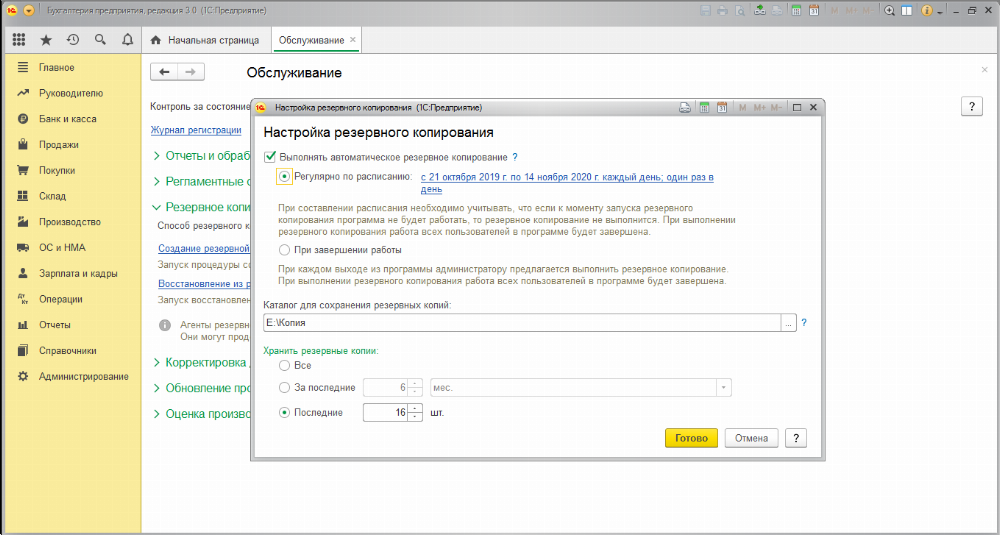Open Calendar icon in backup dialog title
Viewport: 1000px width, 535px height.
coord(722,108)
